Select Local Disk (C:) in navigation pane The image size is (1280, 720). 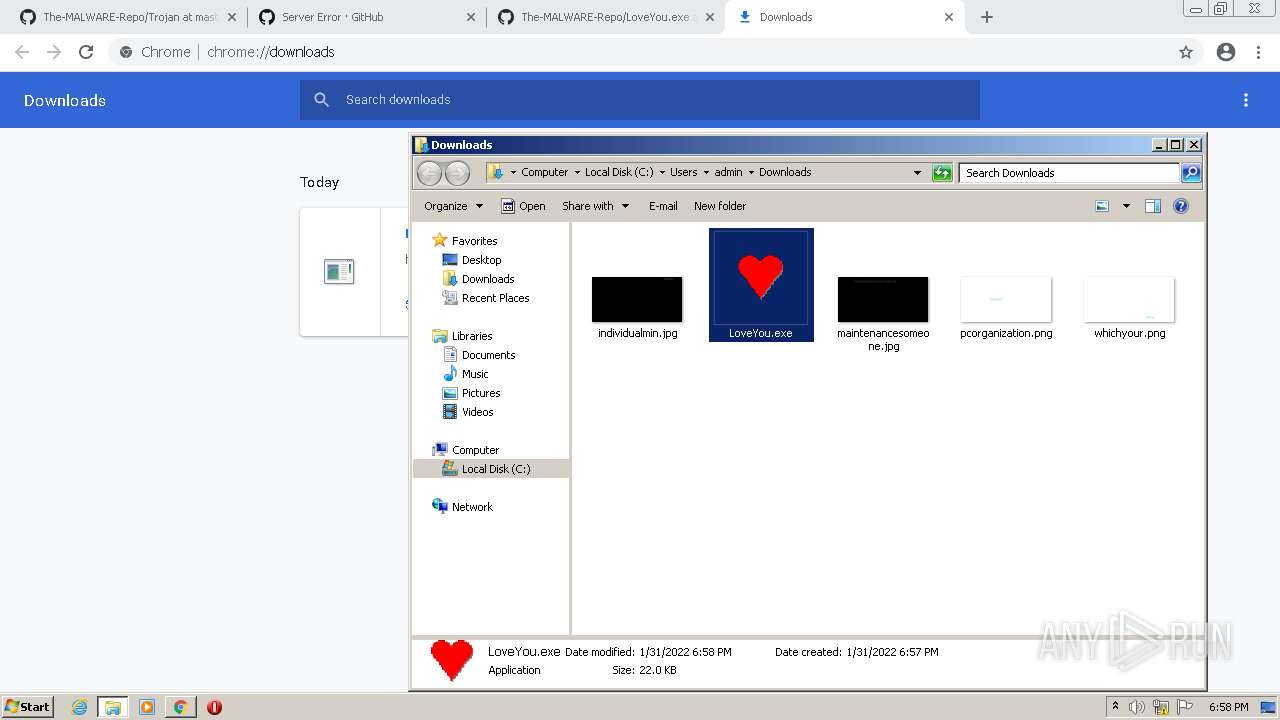[491, 469]
